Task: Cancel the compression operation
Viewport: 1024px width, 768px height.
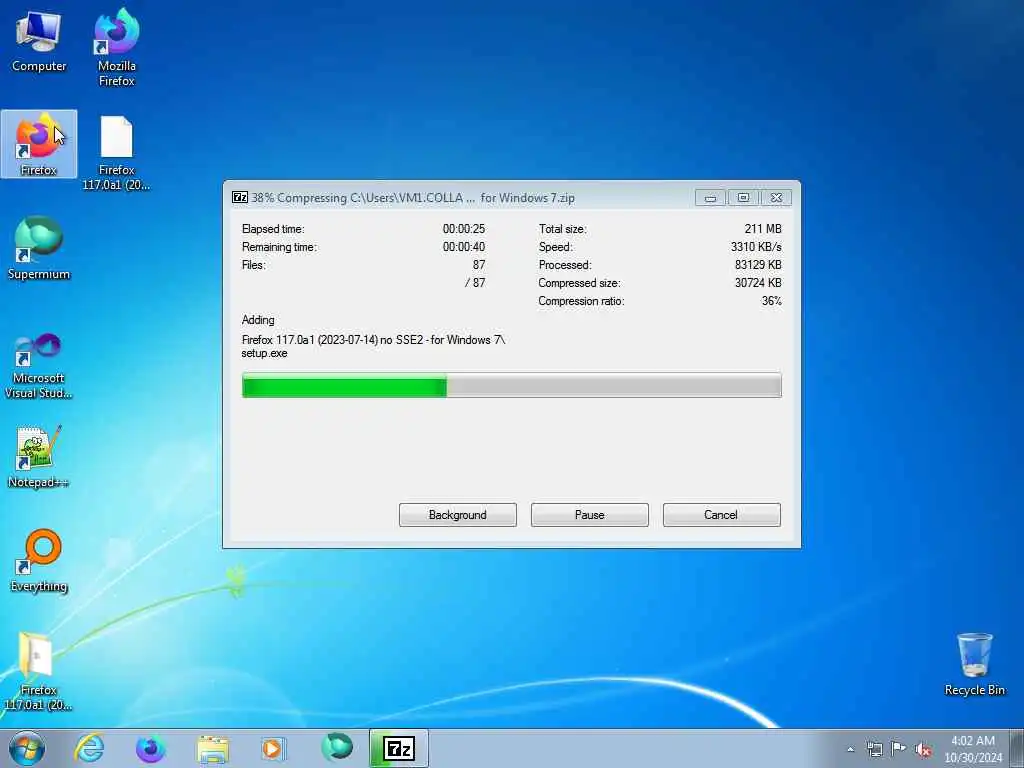Action: click(722, 515)
